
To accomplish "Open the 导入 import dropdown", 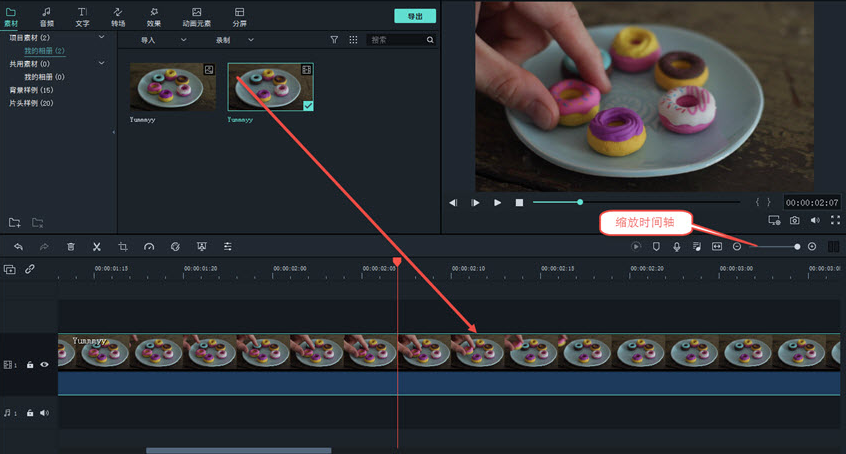I will click(163, 40).
